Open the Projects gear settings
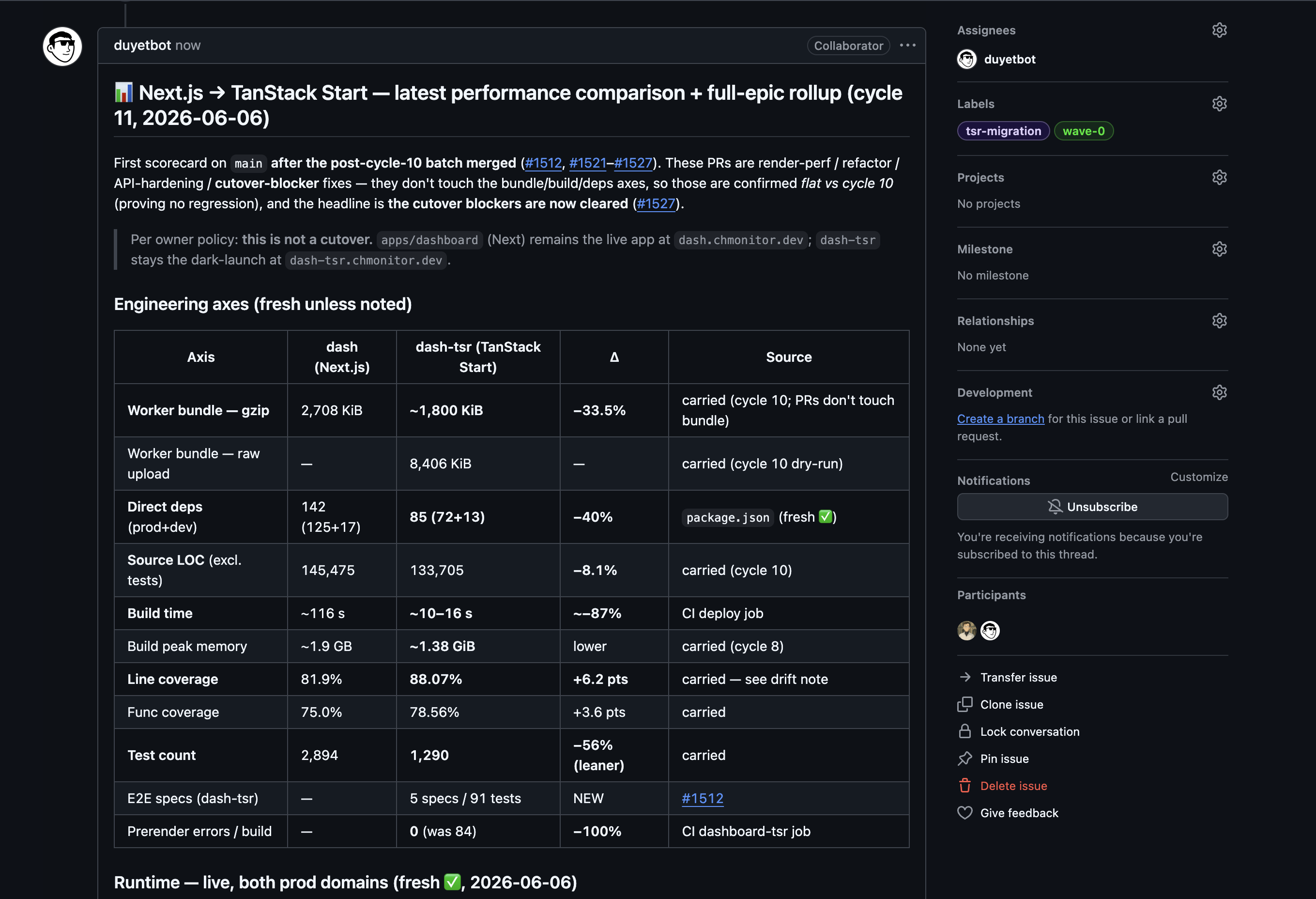This screenshot has width=1316, height=899. pyautogui.click(x=1219, y=177)
